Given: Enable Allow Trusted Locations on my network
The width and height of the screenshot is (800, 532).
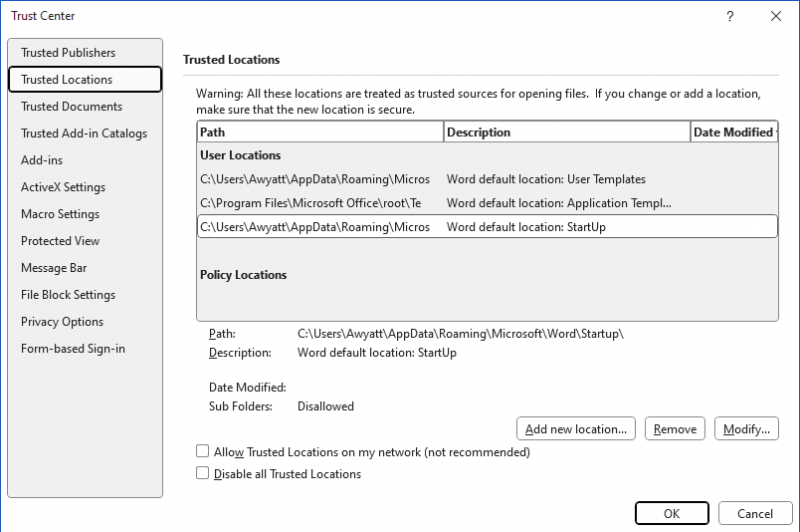Looking at the screenshot, I should coord(203,452).
